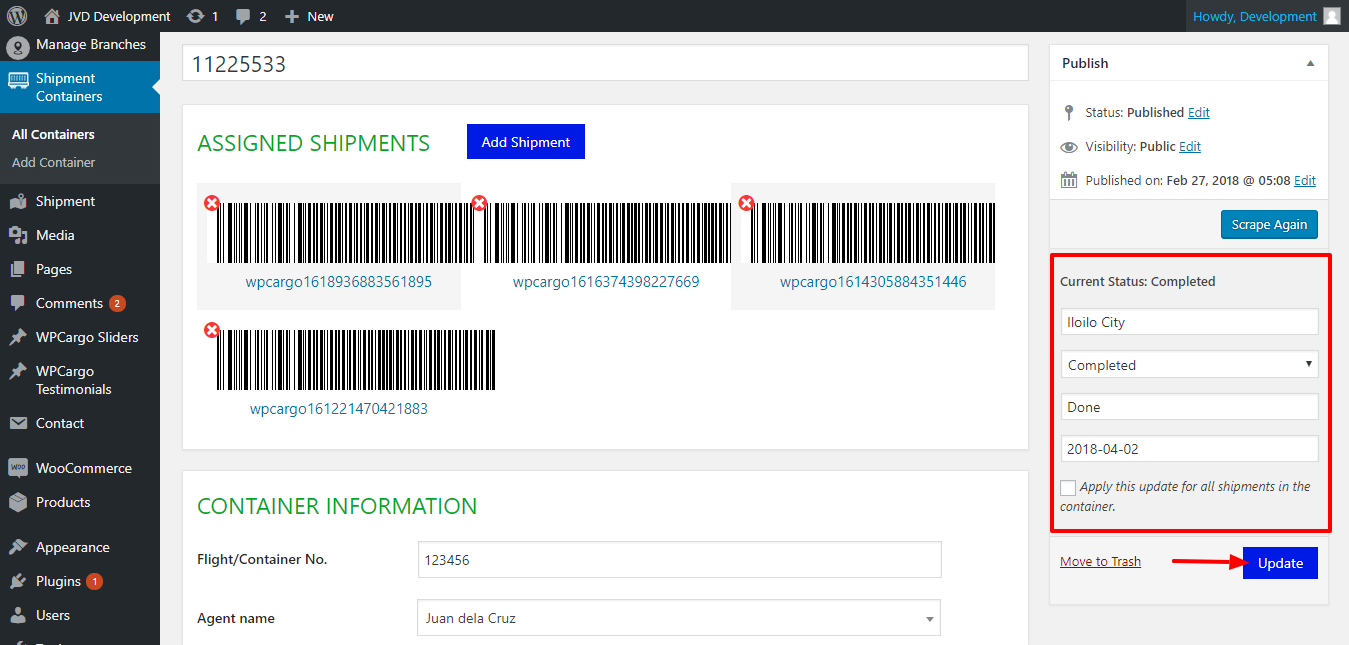Image resolution: width=1349 pixels, height=645 pixels.
Task: Click the Scrape Again button
Action: [x=1269, y=224]
